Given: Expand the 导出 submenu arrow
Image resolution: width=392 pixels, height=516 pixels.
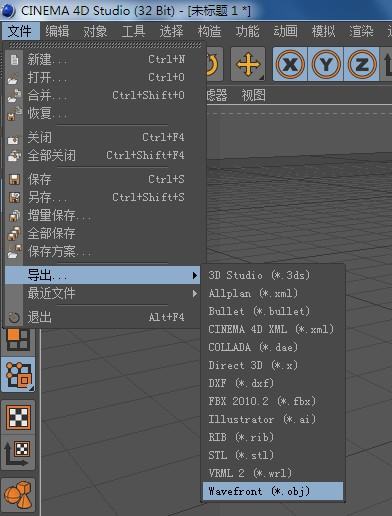Looking at the screenshot, I should tap(195, 275).
